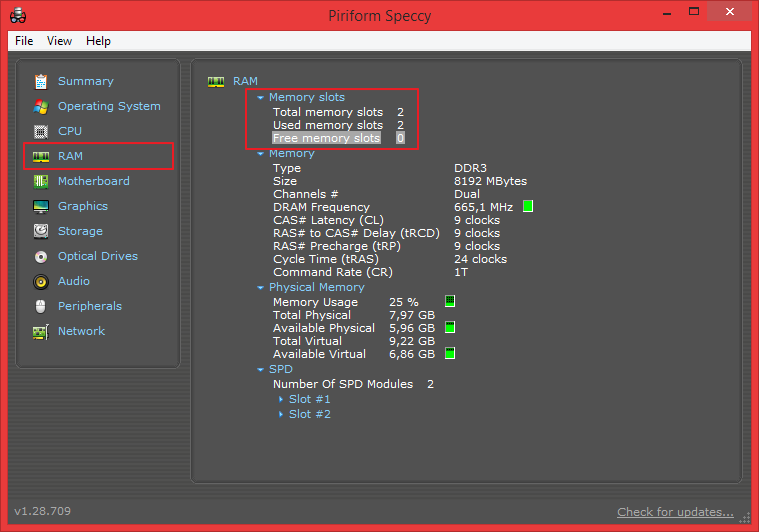Viewport: 759px width, 532px height.
Task: Select the 6,86 GB Available Virtual value
Action: (412, 355)
